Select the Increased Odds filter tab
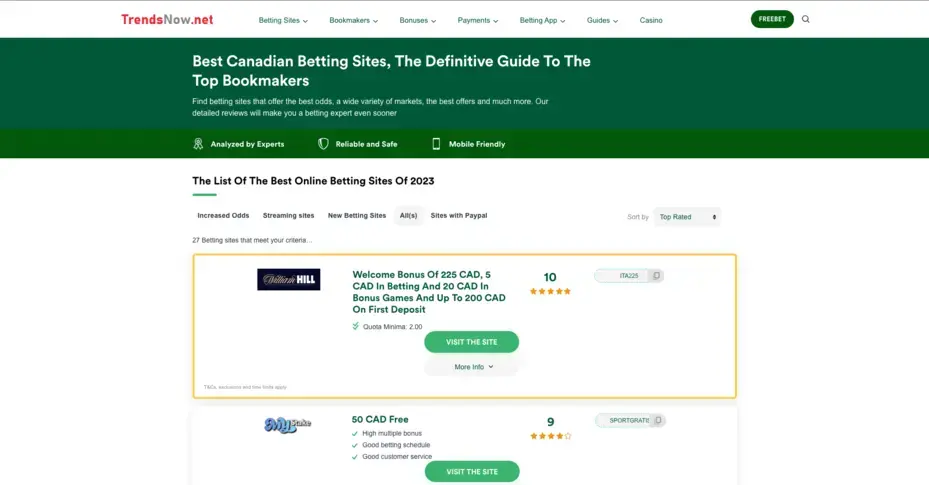Screen dimensions: 929x485 pos(223,216)
